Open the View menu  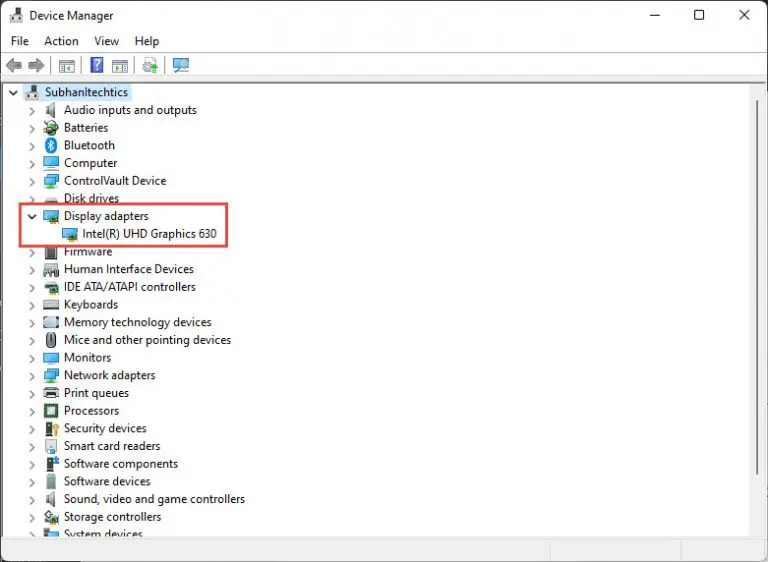point(106,41)
